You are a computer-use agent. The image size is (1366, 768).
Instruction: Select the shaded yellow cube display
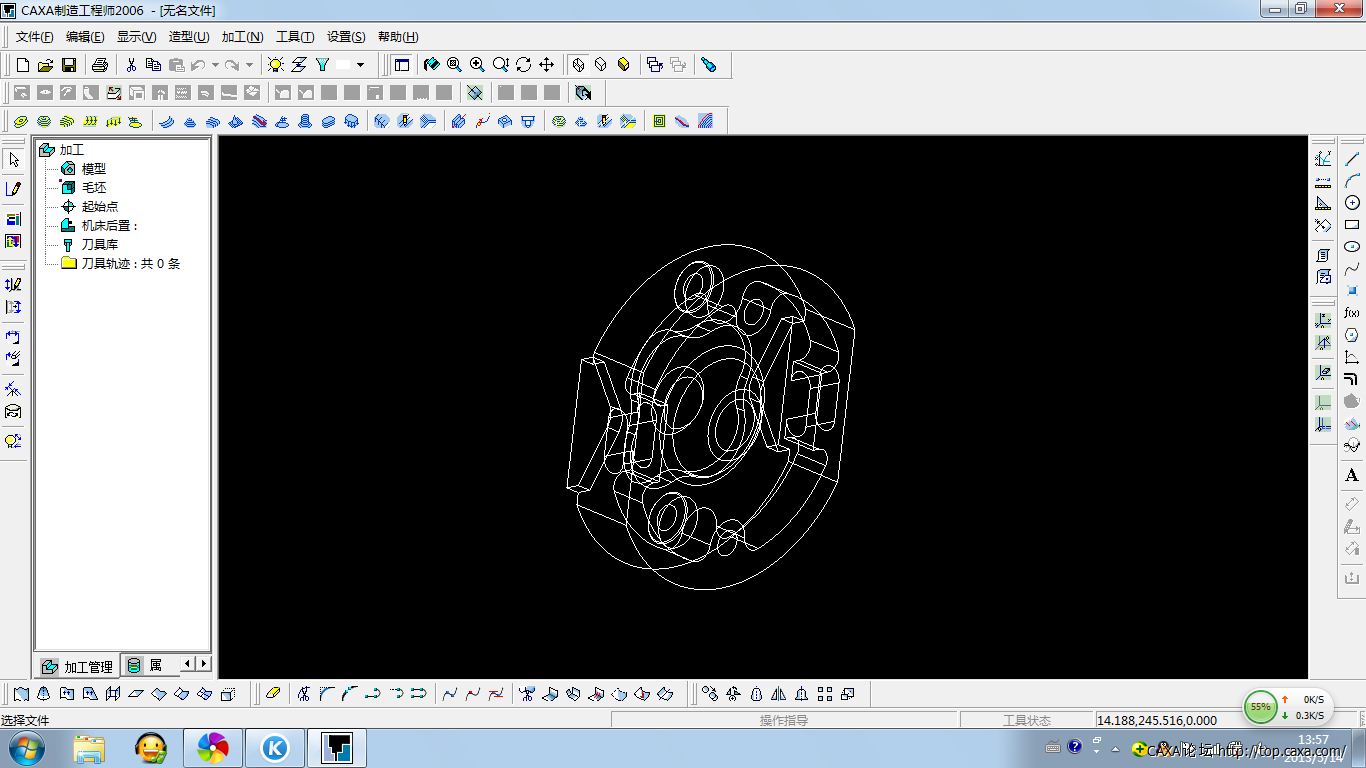624,64
